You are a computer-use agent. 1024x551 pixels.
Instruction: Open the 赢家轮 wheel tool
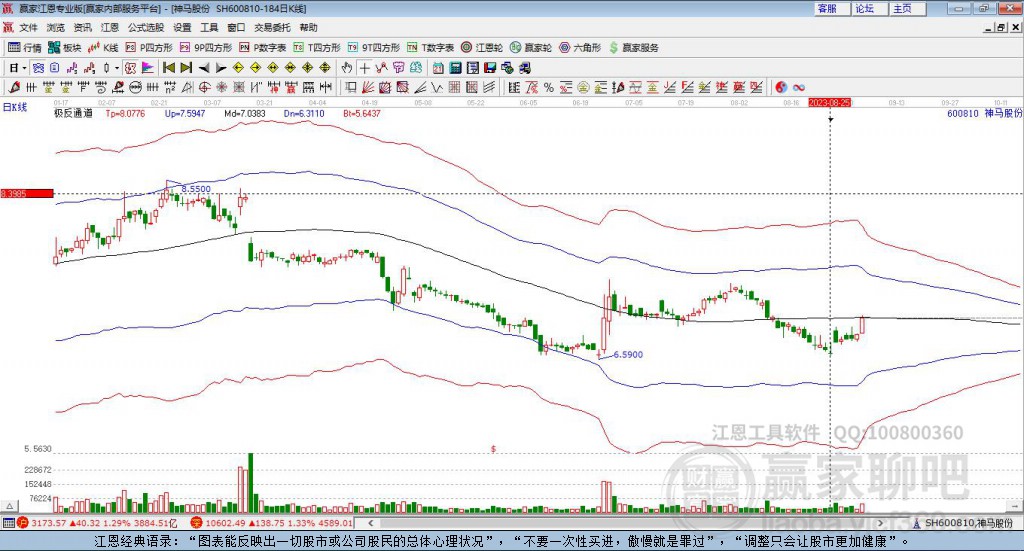coord(531,48)
